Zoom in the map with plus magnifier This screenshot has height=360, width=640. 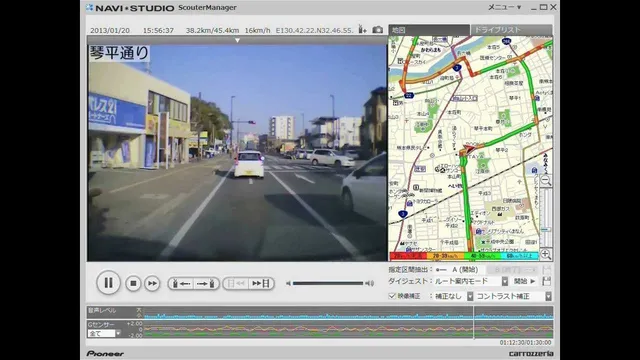coord(546,254)
